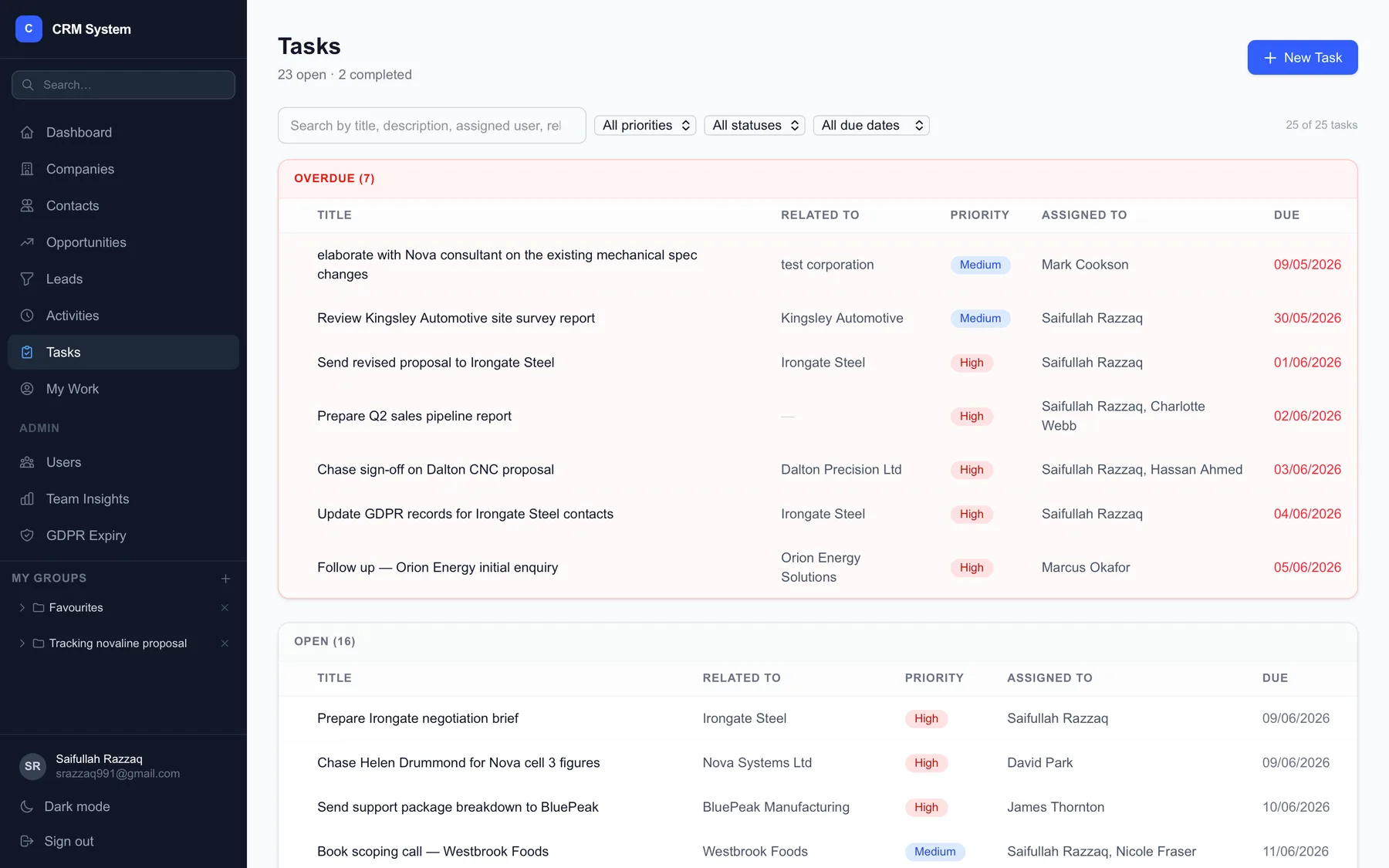
Task: Open task Book scoping call — Westbrook Foods
Action: 433,851
